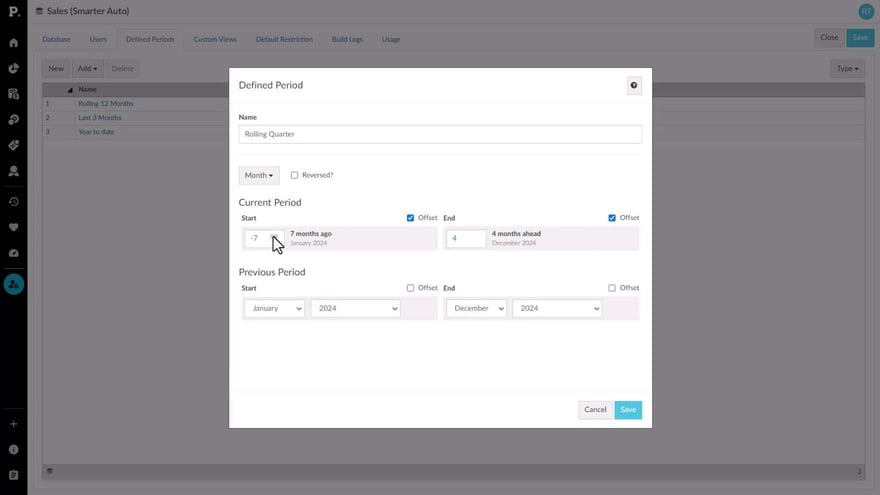Save the Defined Period dialog
880x495 pixels.
(x=628, y=410)
